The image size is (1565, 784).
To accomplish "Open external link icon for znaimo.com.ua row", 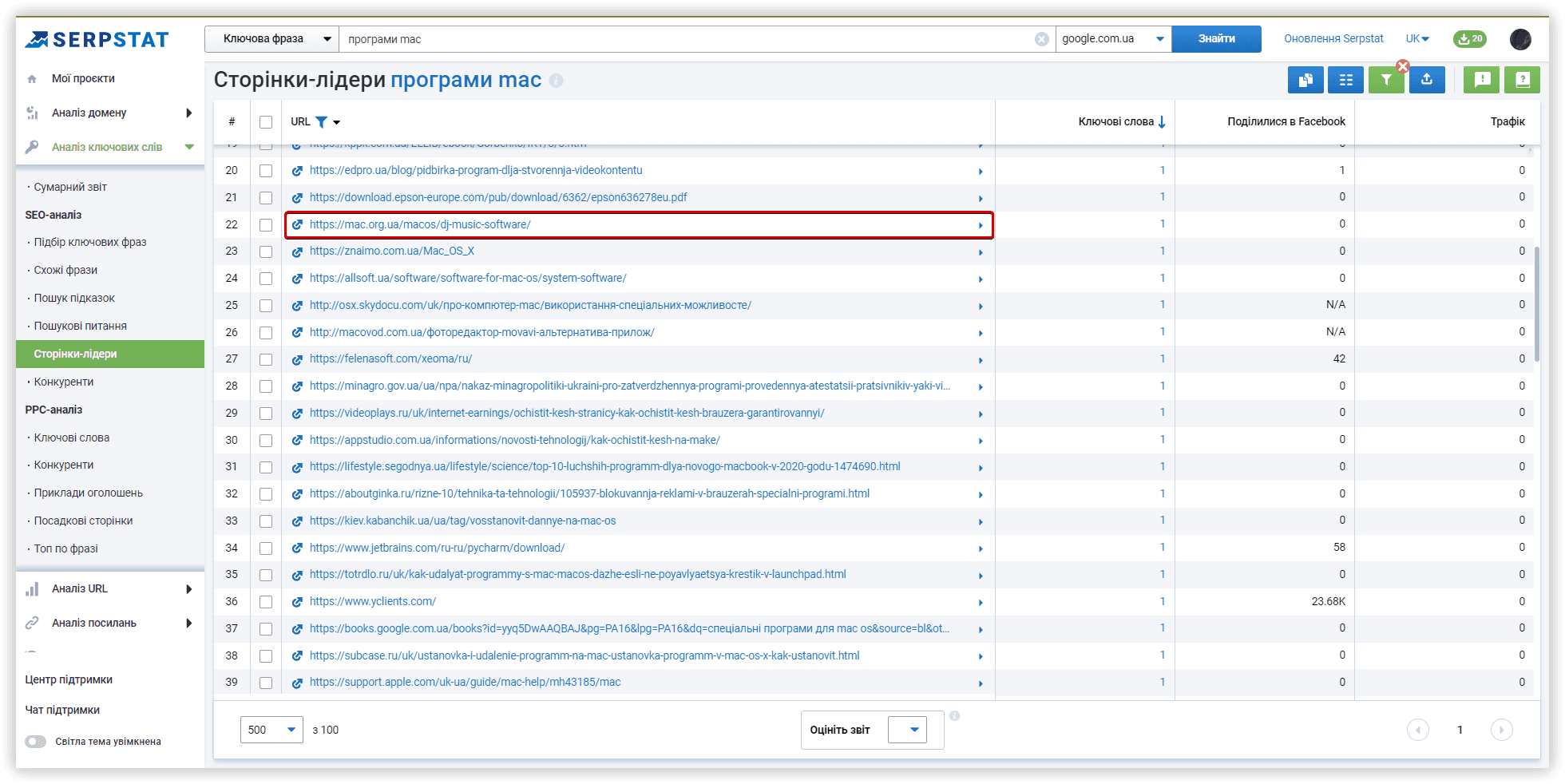I will (297, 251).
